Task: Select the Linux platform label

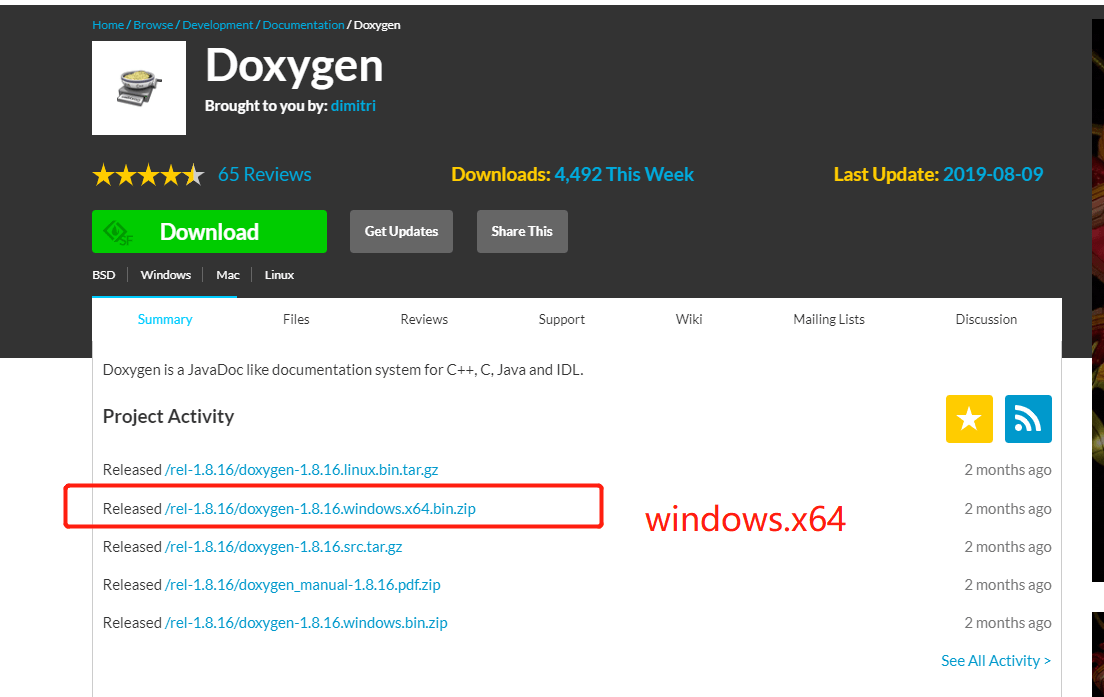Action: (x=279, y=275)
